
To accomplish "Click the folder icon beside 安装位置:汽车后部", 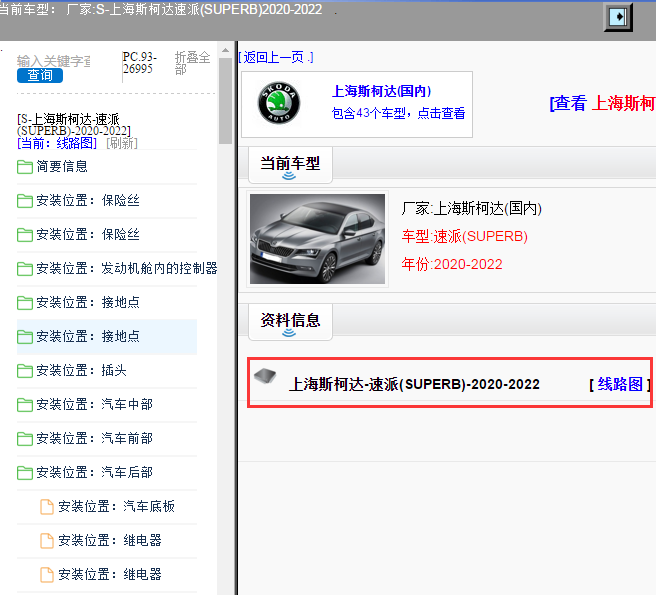I will [25, 473].
